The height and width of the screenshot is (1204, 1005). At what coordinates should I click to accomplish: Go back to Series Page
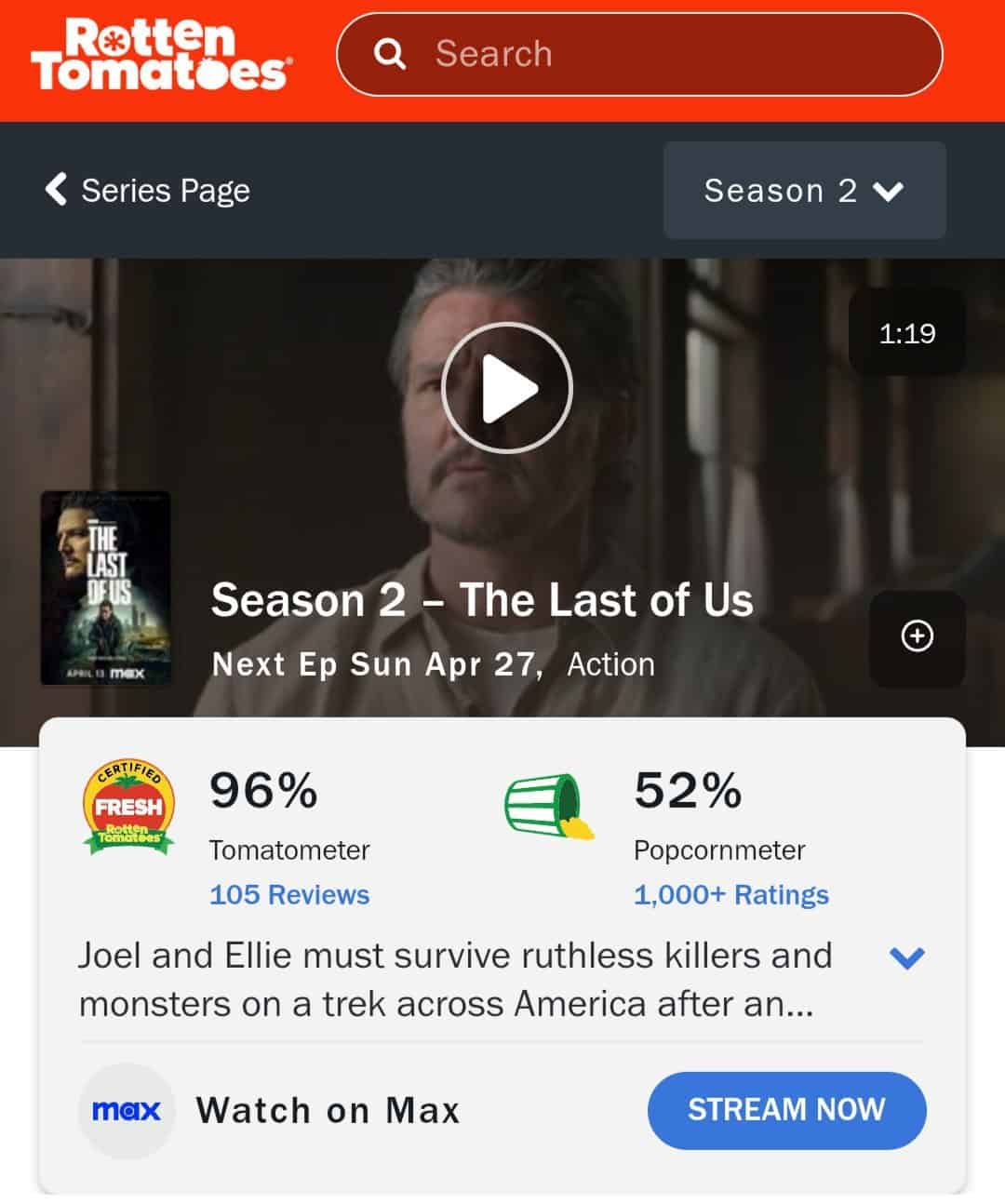tap(148, 190)
